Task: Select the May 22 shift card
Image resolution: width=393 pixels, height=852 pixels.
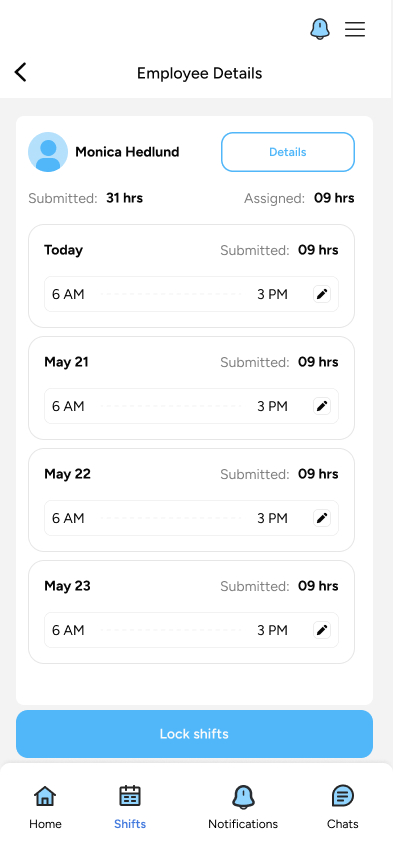Action: (191, 500)
